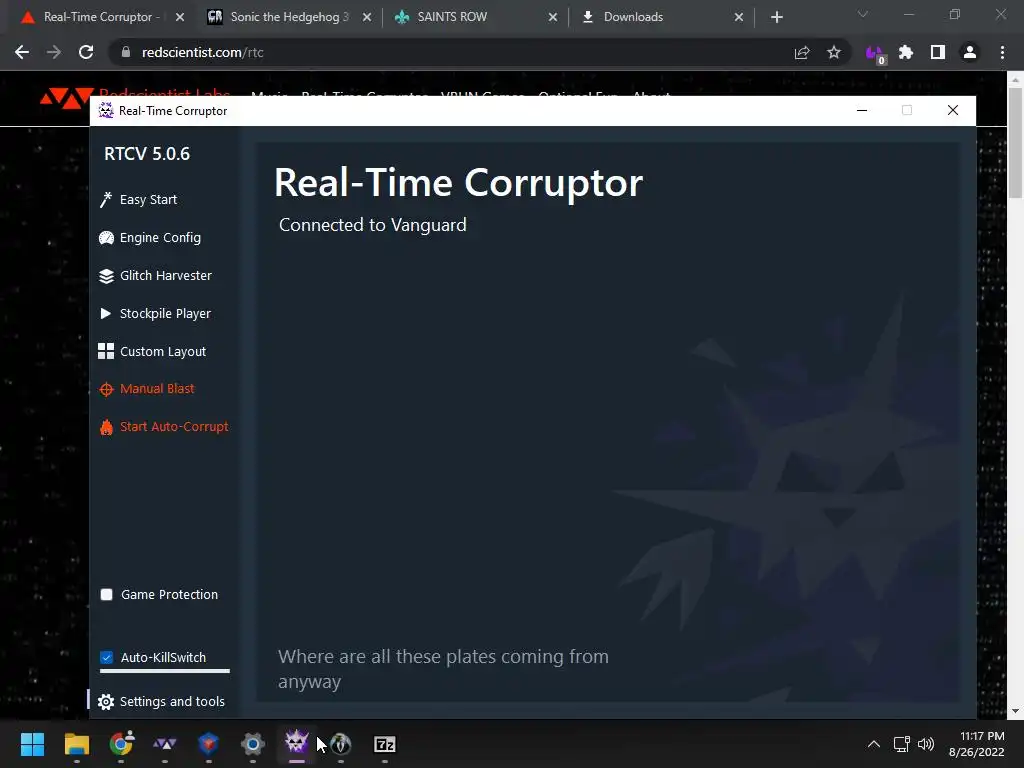Open the Glitch Harvester section
Viewport: 1024px width, 768px height.
(x=155, y=276)
